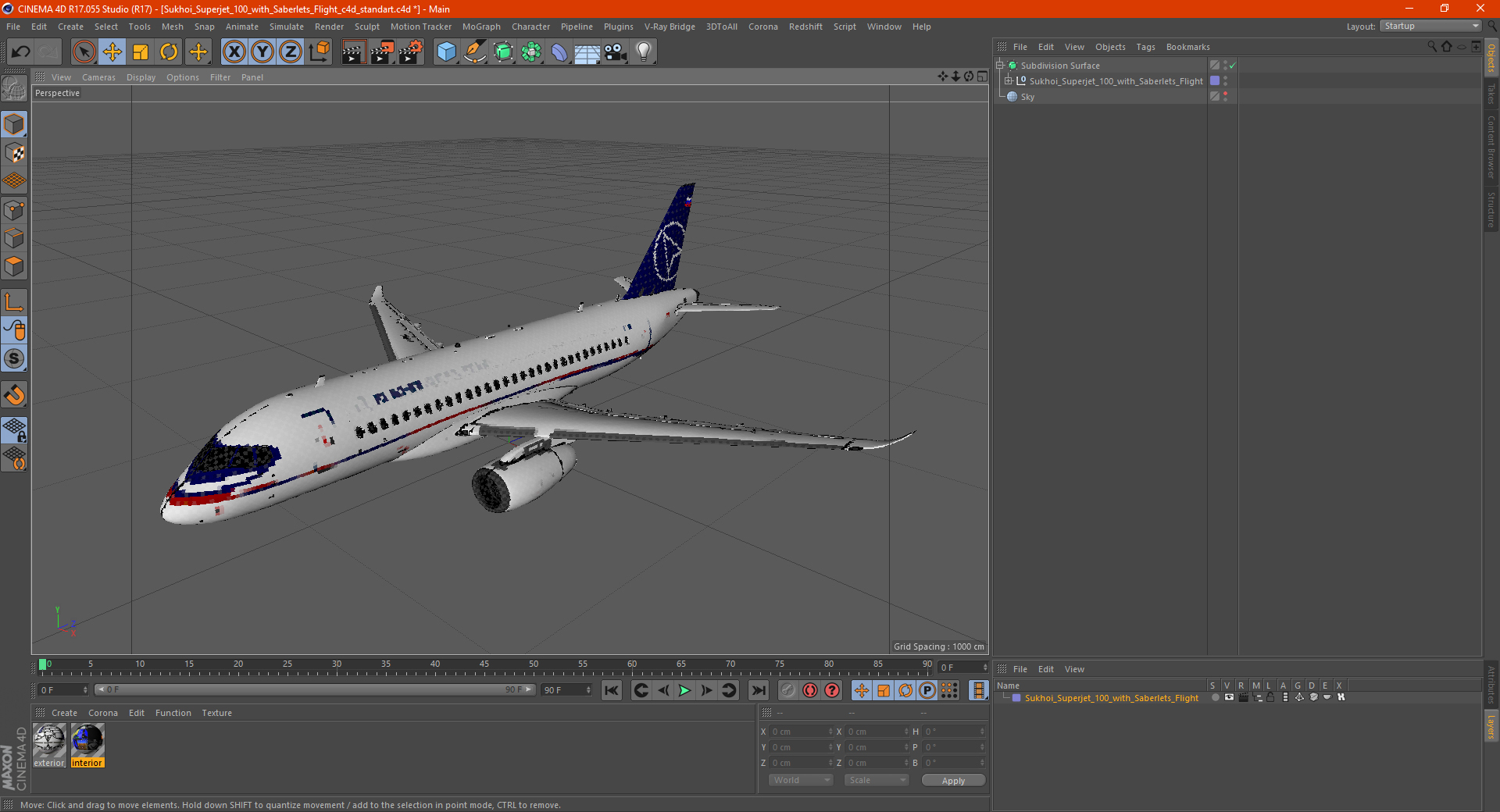Add camera object icon

coord(616,52)
